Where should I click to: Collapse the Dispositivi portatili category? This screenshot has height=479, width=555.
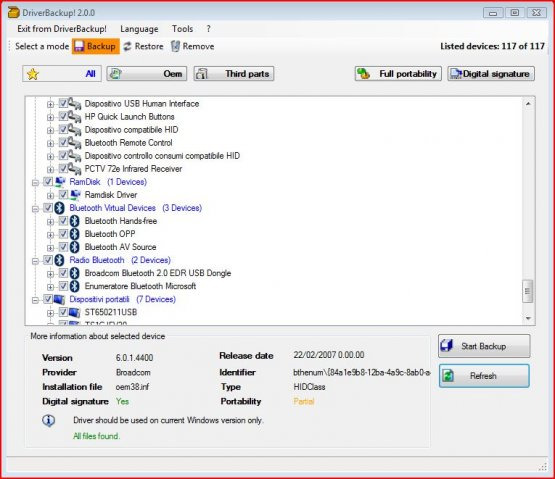coord(35,301)
